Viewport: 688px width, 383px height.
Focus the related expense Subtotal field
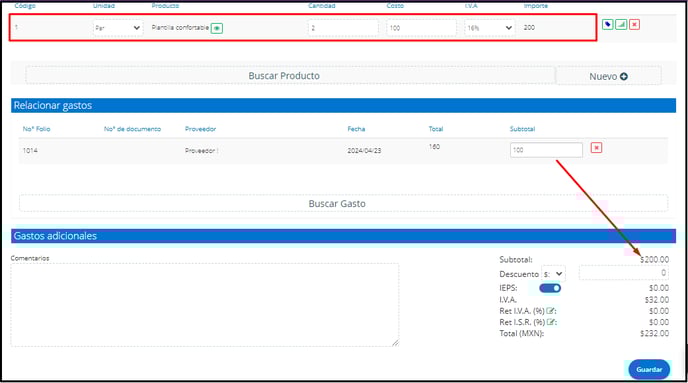pos(546,150)
